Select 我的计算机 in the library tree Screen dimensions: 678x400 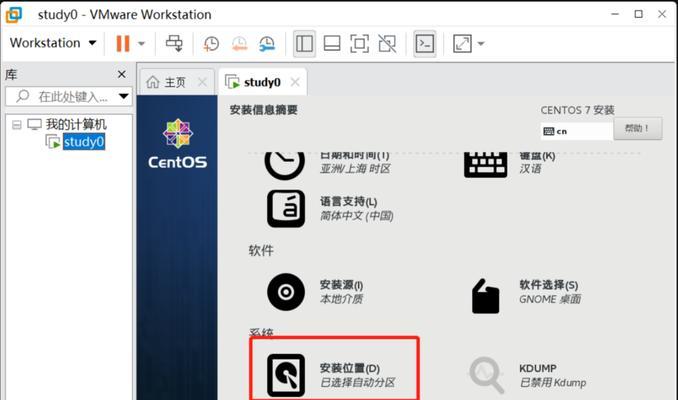[76, 125]
